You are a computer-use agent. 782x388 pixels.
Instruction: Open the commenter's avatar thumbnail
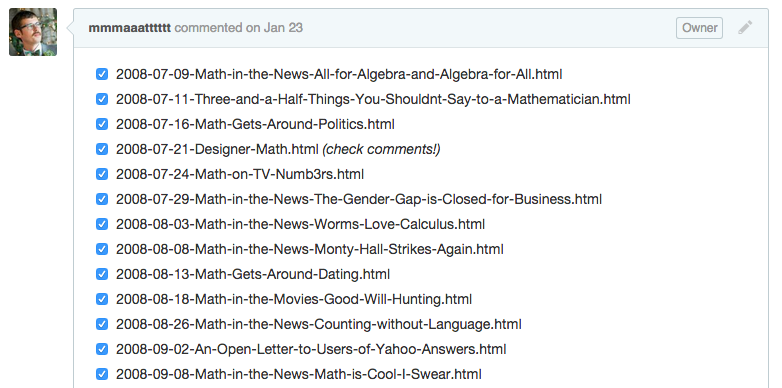coord(33,32)
